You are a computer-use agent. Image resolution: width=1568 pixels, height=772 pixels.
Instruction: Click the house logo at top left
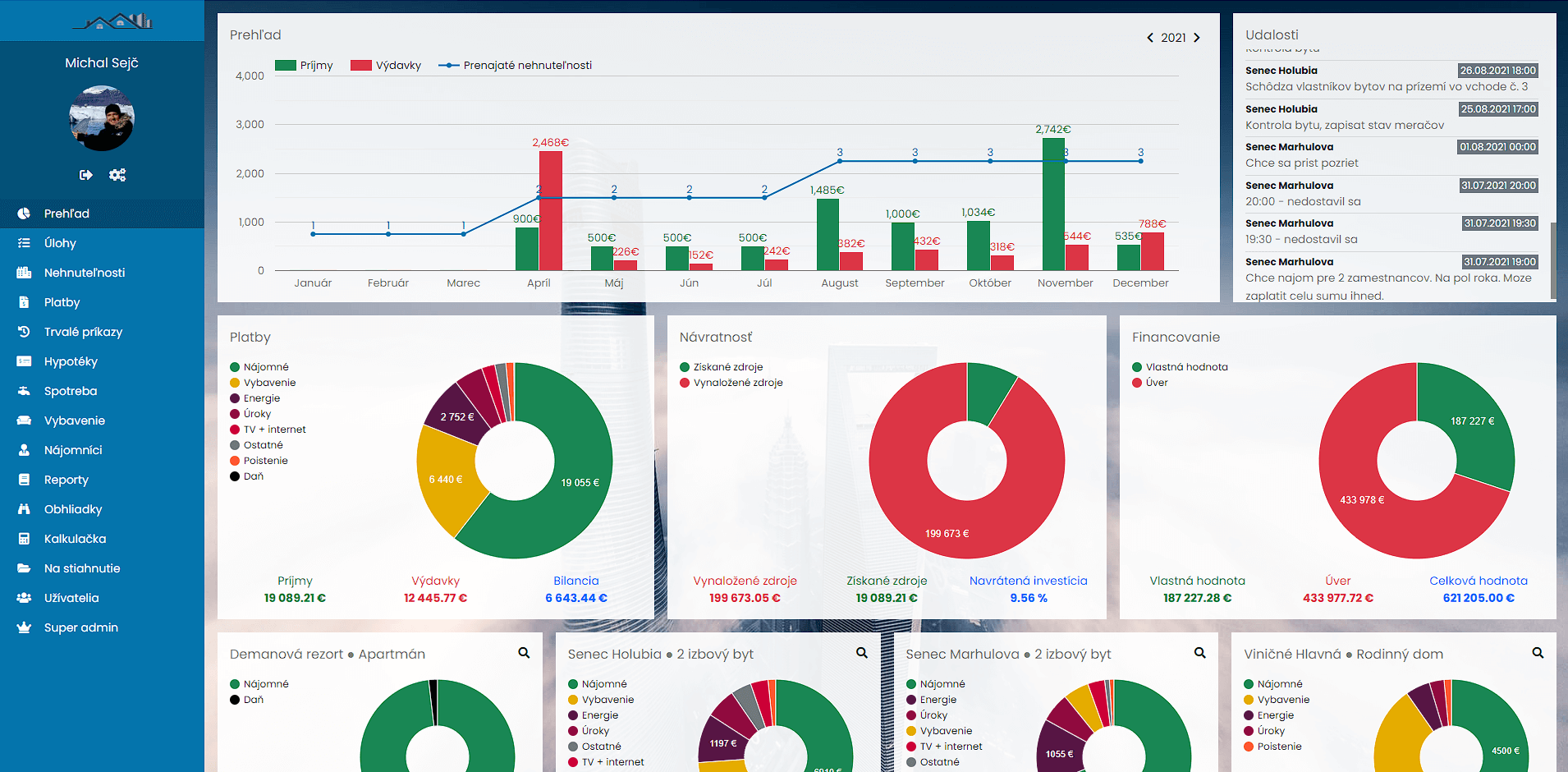(x=112, y=21)
